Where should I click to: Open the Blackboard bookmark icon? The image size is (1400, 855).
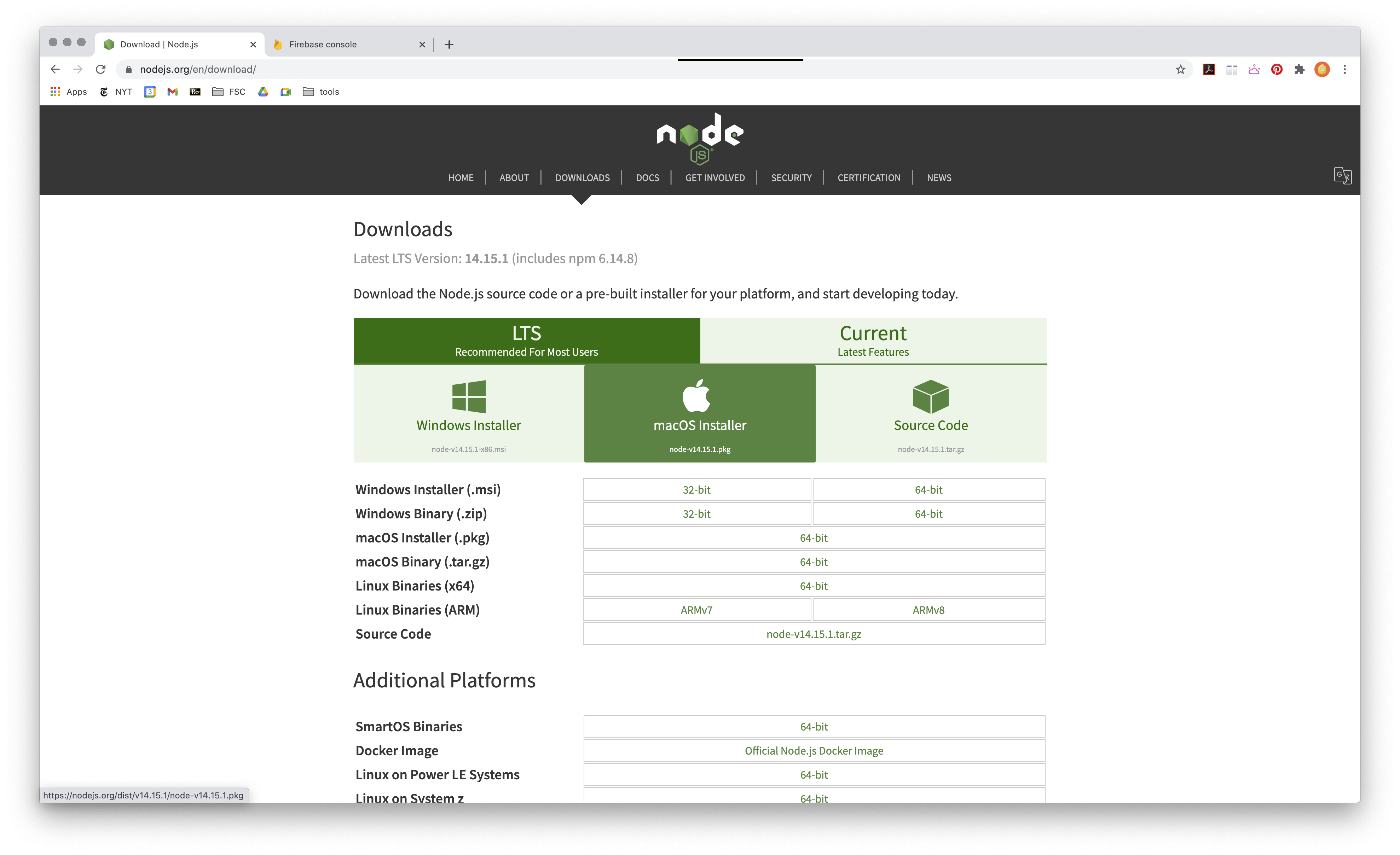[x=196, y=92]
